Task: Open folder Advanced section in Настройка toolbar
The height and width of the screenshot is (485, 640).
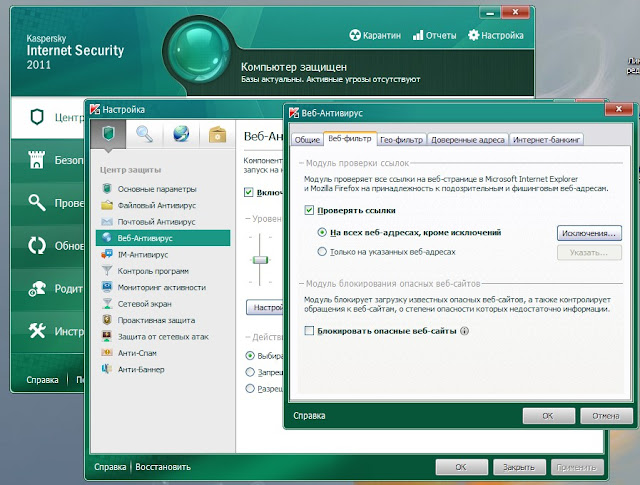Action: [x=218, y=133]
